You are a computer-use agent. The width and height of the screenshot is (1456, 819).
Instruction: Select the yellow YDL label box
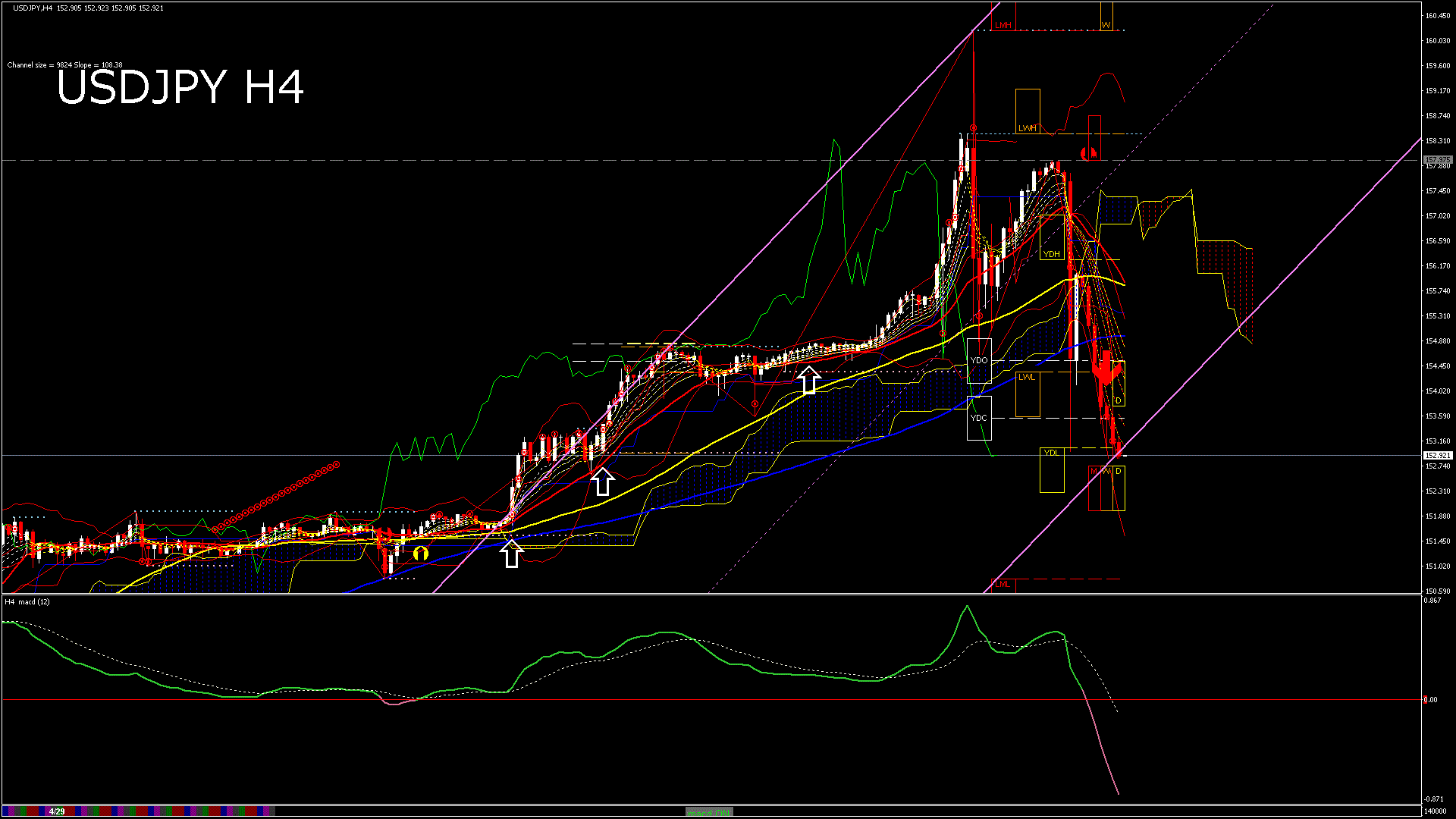(1051, 453)
